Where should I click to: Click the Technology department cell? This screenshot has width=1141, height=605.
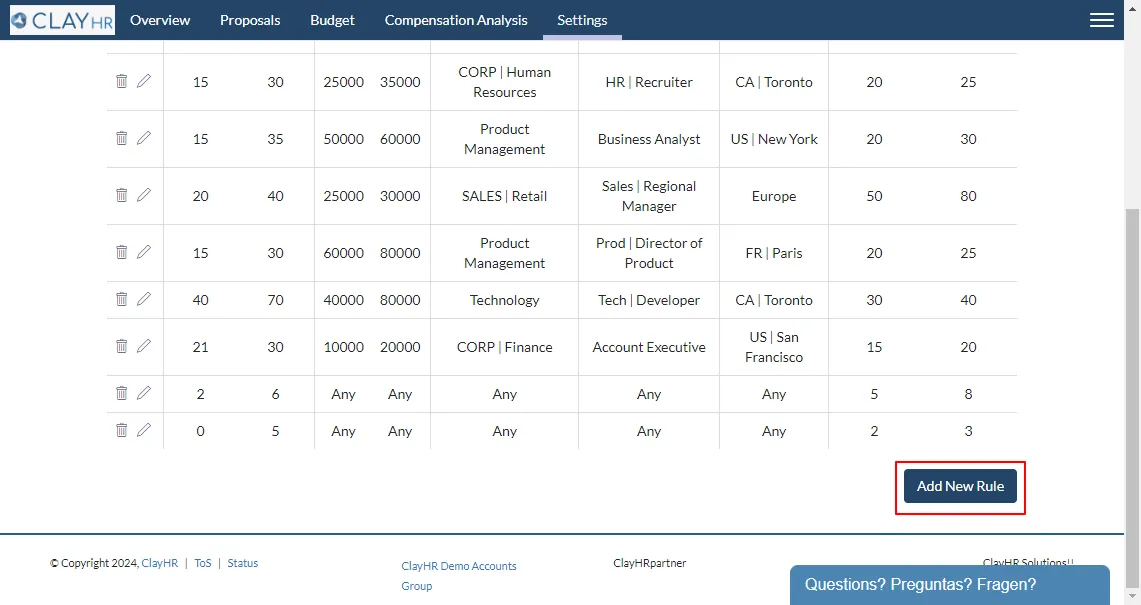tap(504, 300)
